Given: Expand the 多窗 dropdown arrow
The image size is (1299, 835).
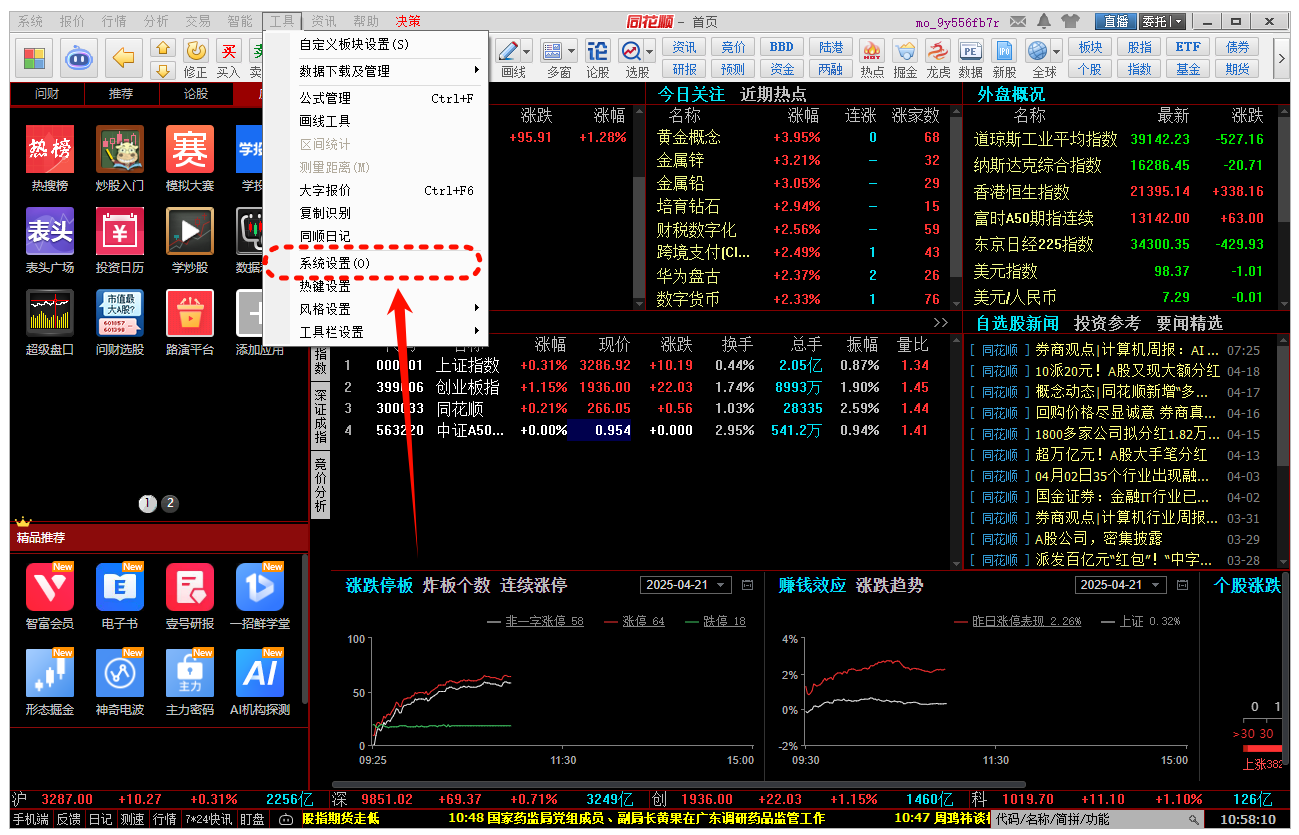Looking at the screenshot, I should click(x=572, y=50).
